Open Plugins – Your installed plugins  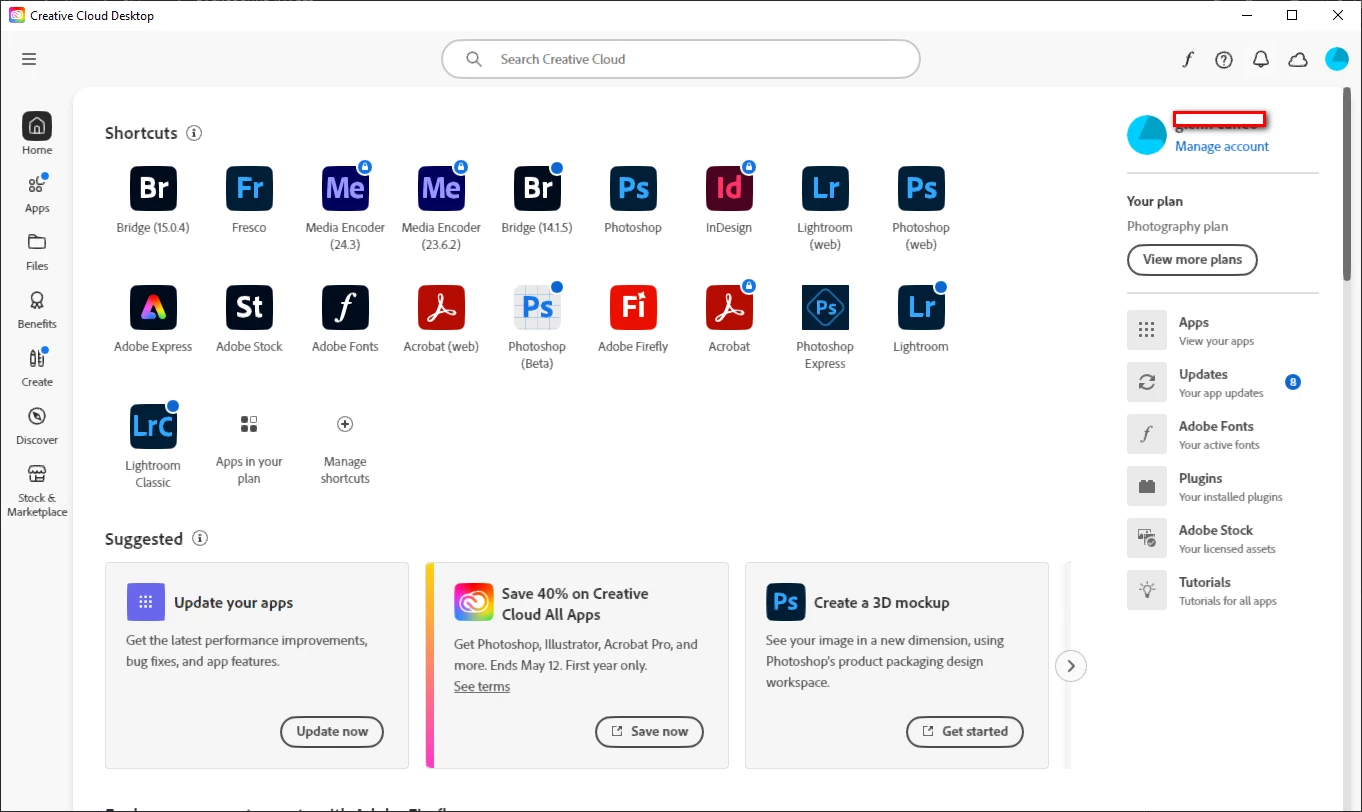[1222, 487]
